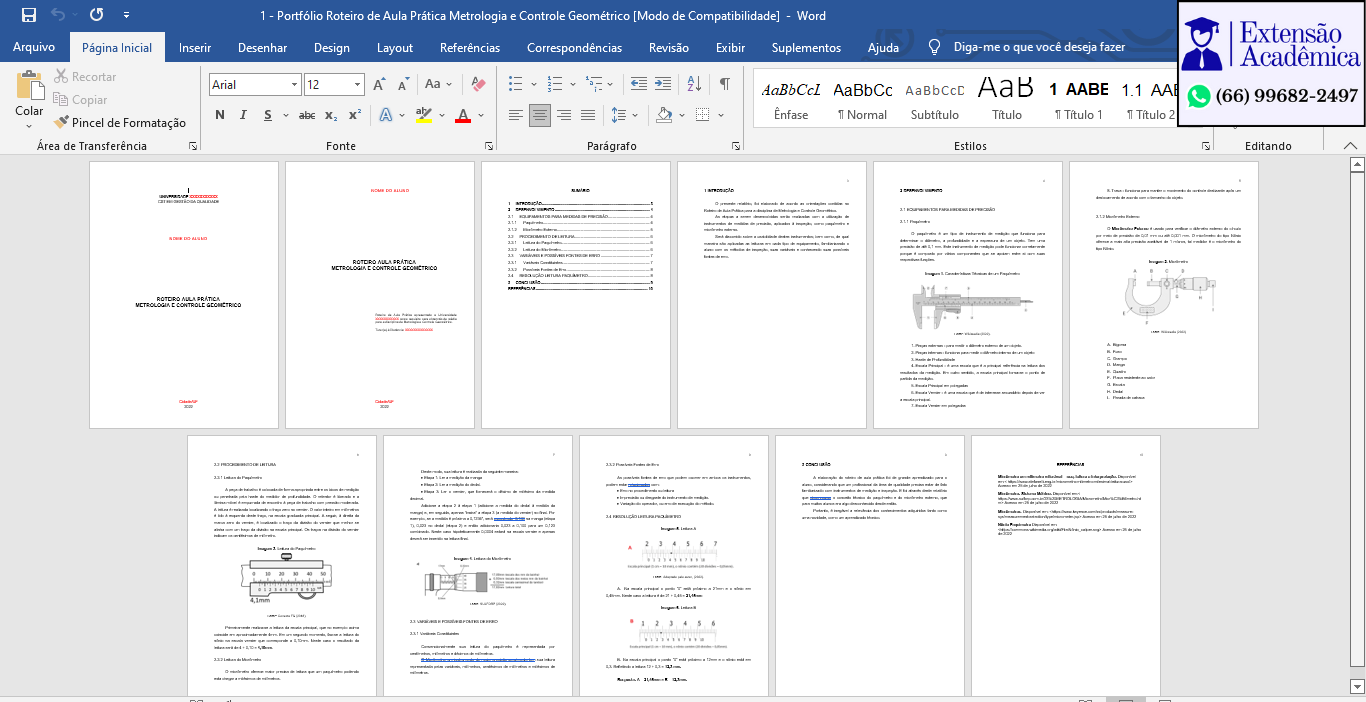Click the Colar clipboard icon
1366x702 pixels.
[29, 86]
